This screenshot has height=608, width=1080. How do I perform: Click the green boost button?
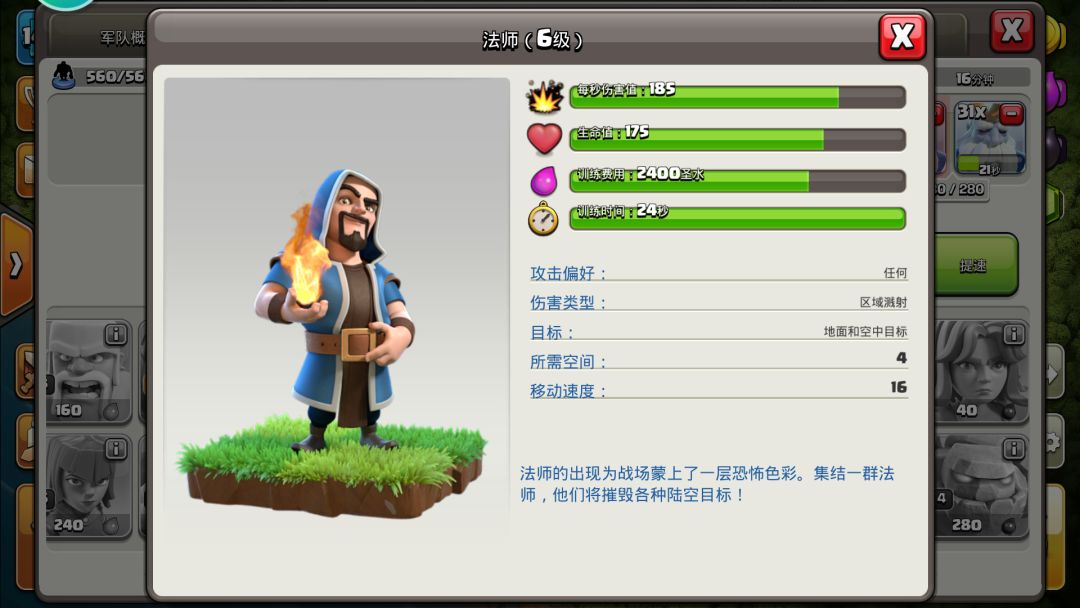click(x=975, y=265)
